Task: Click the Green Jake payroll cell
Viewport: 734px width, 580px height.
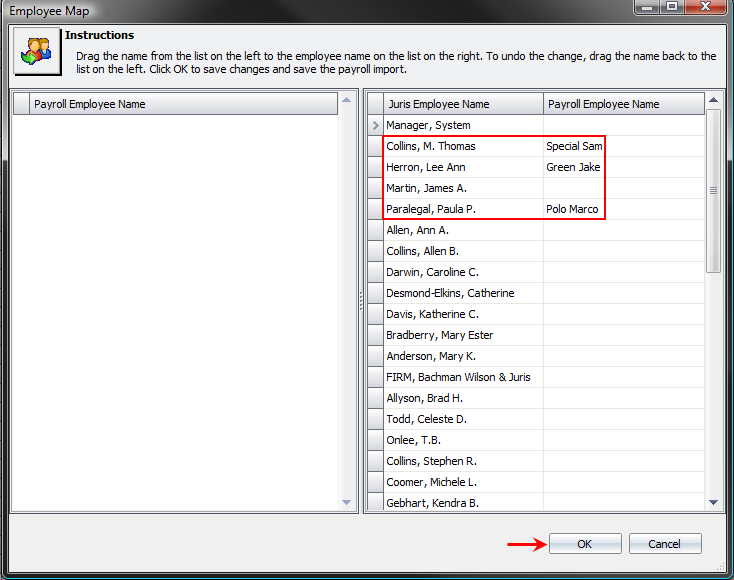Action: coord(573,167)
